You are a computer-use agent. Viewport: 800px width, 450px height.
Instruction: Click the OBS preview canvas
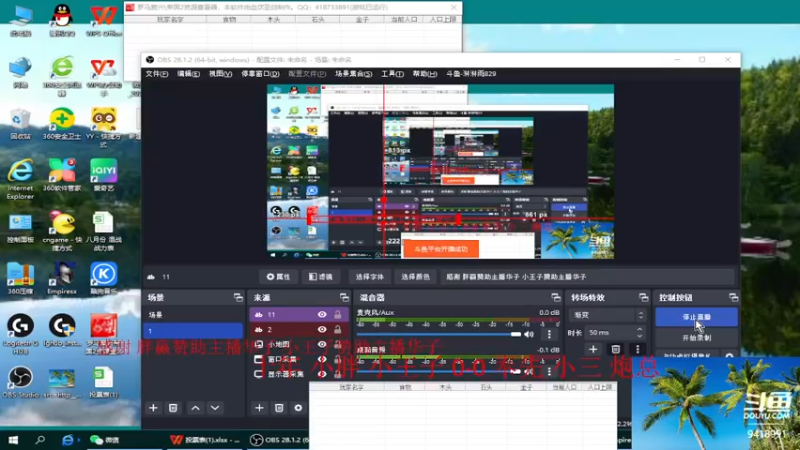tap(440, 171)
